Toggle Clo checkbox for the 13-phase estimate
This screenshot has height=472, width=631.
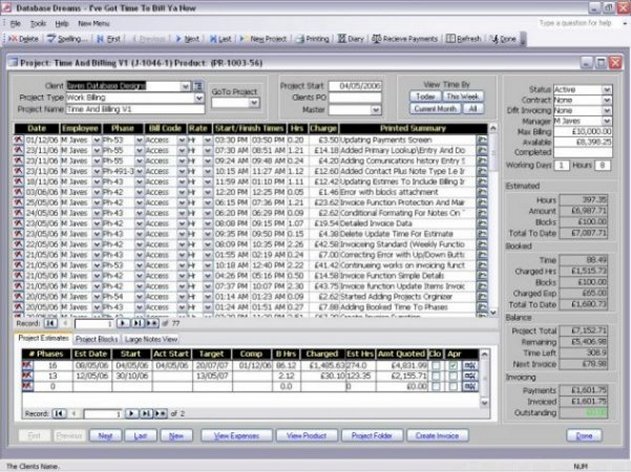click(x=436, y=376)
